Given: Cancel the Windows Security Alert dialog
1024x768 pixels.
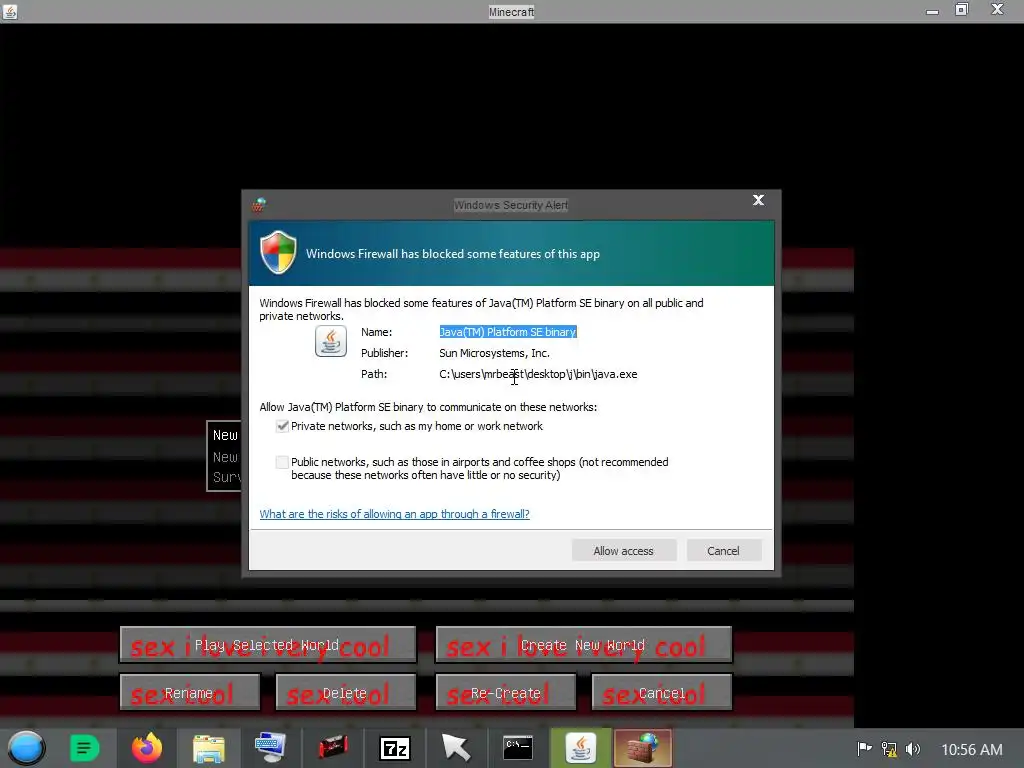Looking at the screenshot, I should pos(724,551).
